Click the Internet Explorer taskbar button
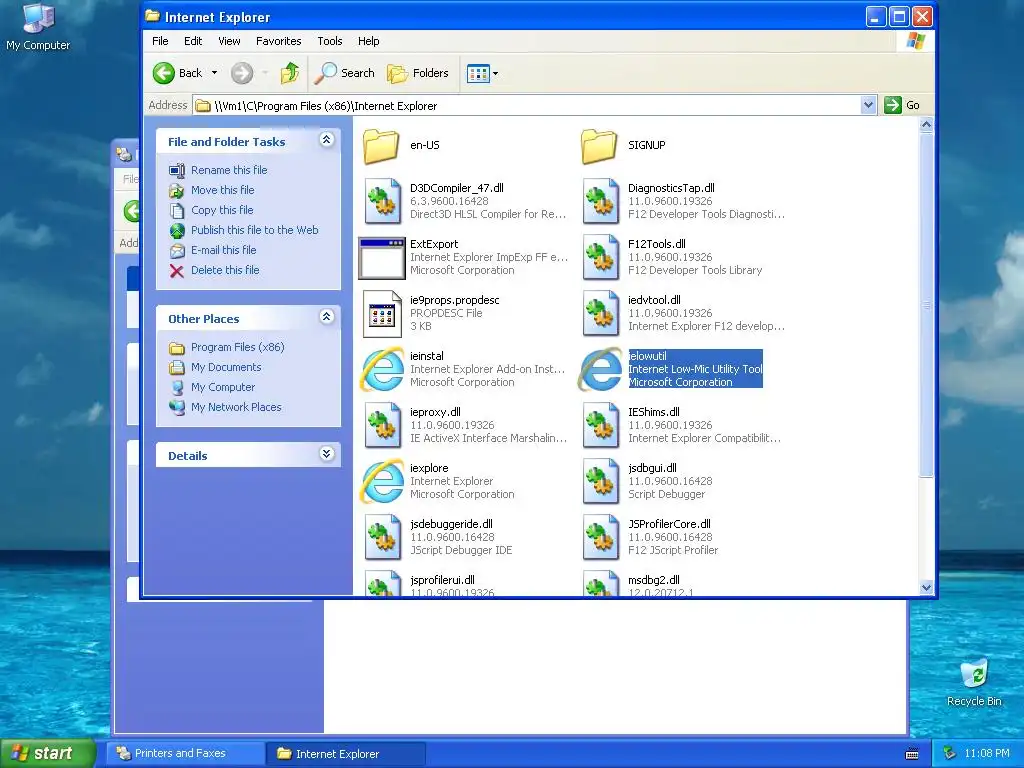Image resolution: width=1024 pixels, height=768 pixels. pos(346,754)
